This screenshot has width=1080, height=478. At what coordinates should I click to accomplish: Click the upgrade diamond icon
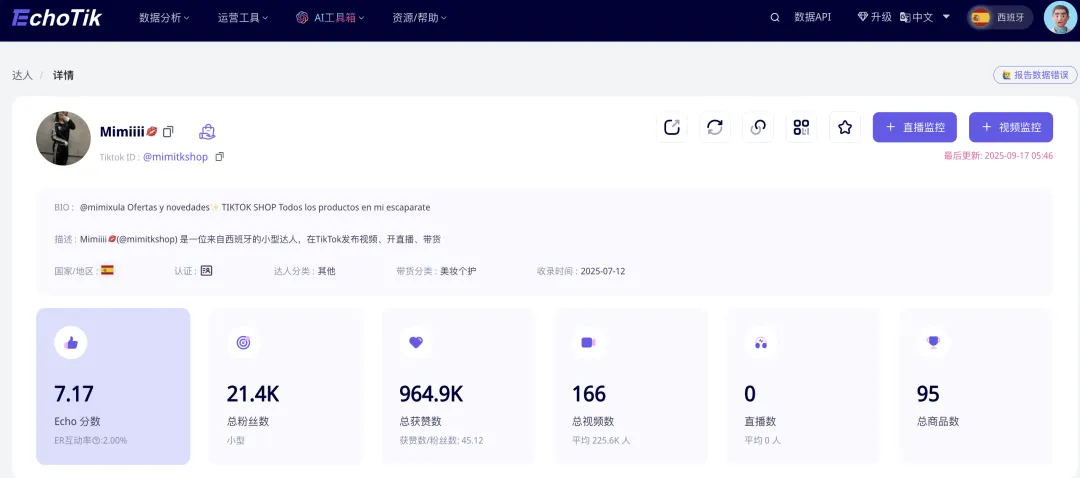862,17
